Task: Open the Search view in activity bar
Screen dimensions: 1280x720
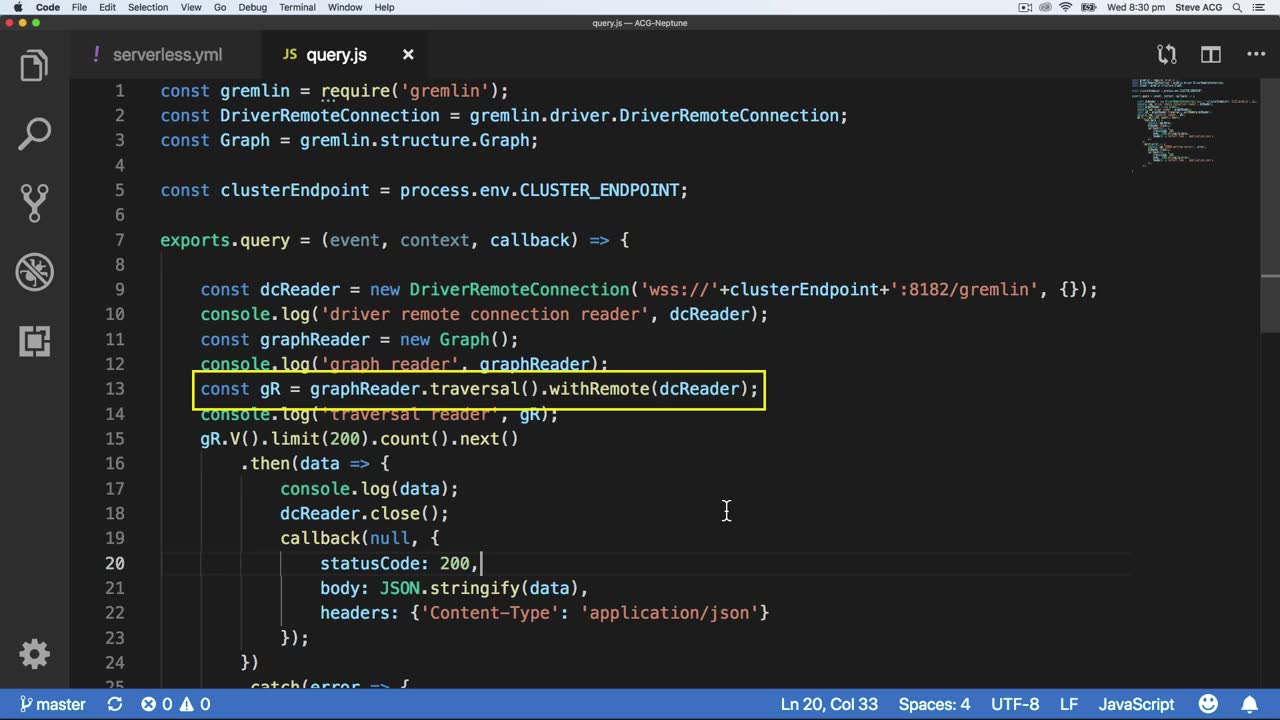Action: [x=34, y=134]
